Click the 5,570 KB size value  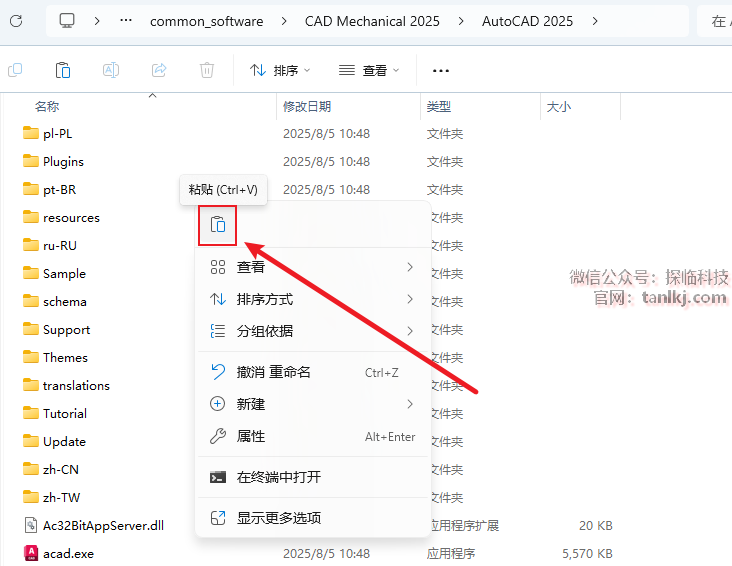[x=587, y=553]
